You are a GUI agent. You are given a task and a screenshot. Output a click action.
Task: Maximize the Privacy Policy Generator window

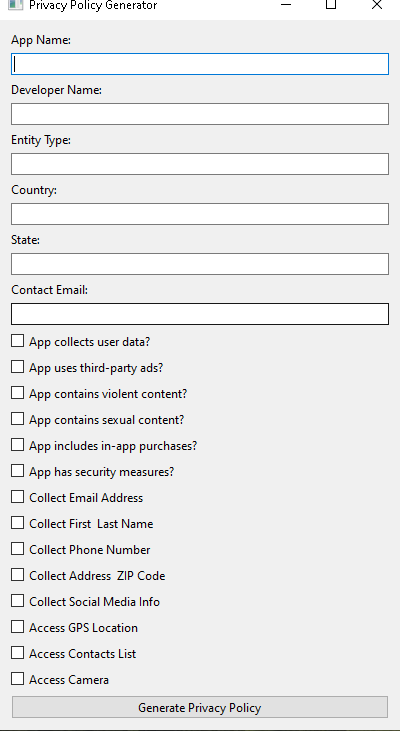point(331,4)
